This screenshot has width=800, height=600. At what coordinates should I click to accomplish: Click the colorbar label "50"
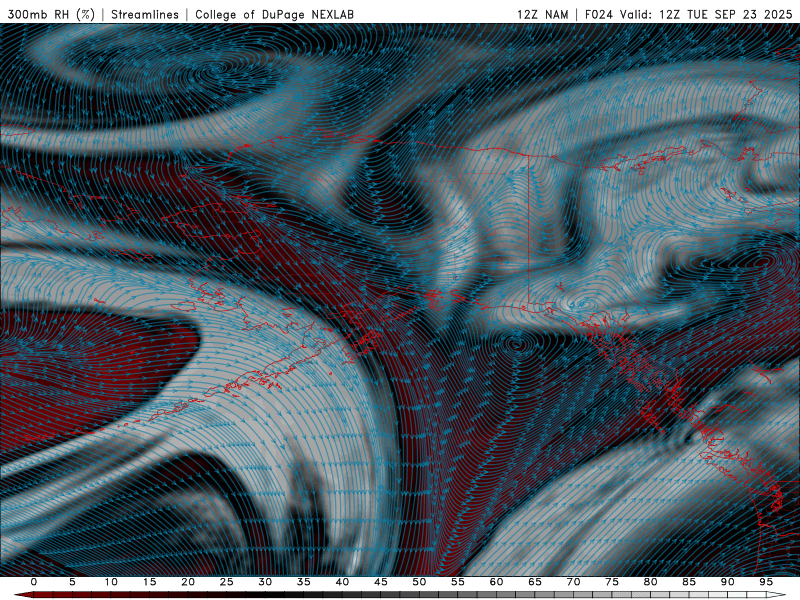(x=419, y=582)
